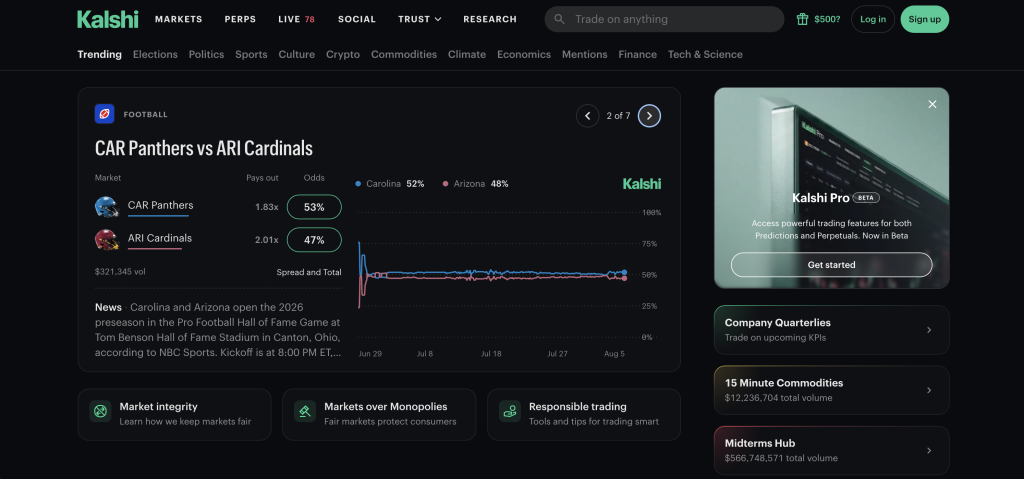Open 15 Minute Commodities chevron
The height and width of the screenshot is (479, 1024).
pyautogui.click(x=929, y=390)
